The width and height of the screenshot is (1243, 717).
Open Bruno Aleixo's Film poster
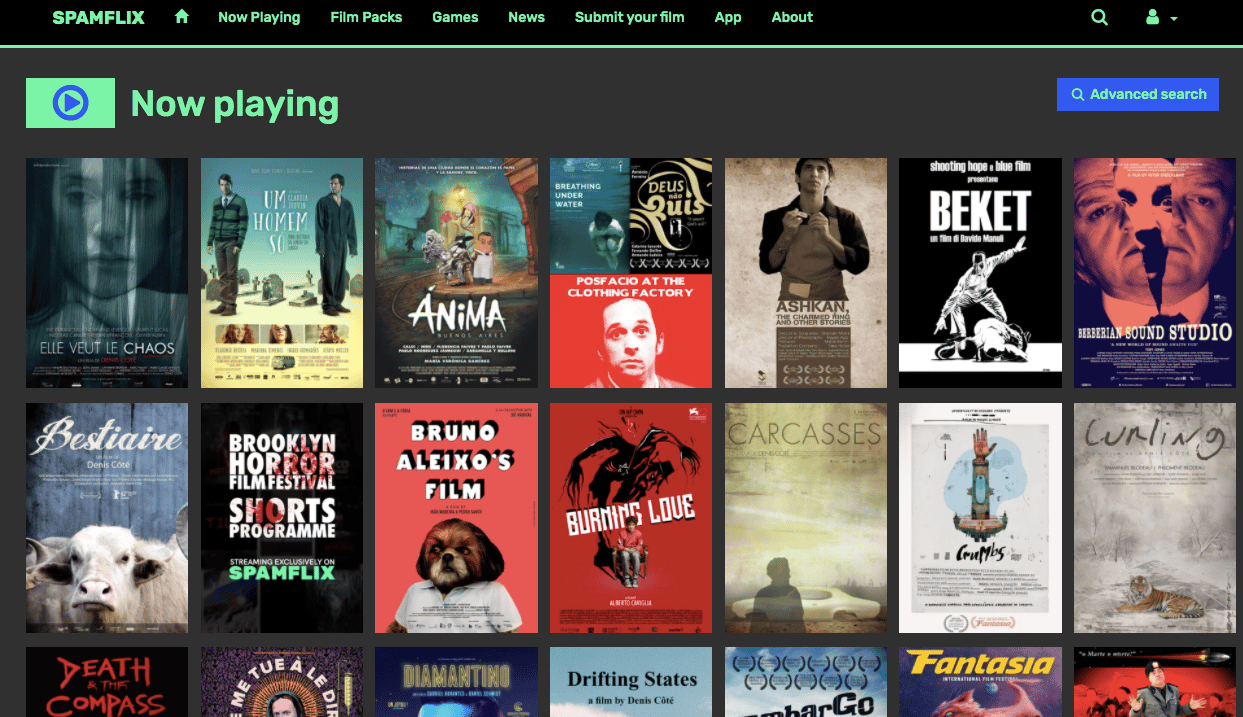(456, 518)
